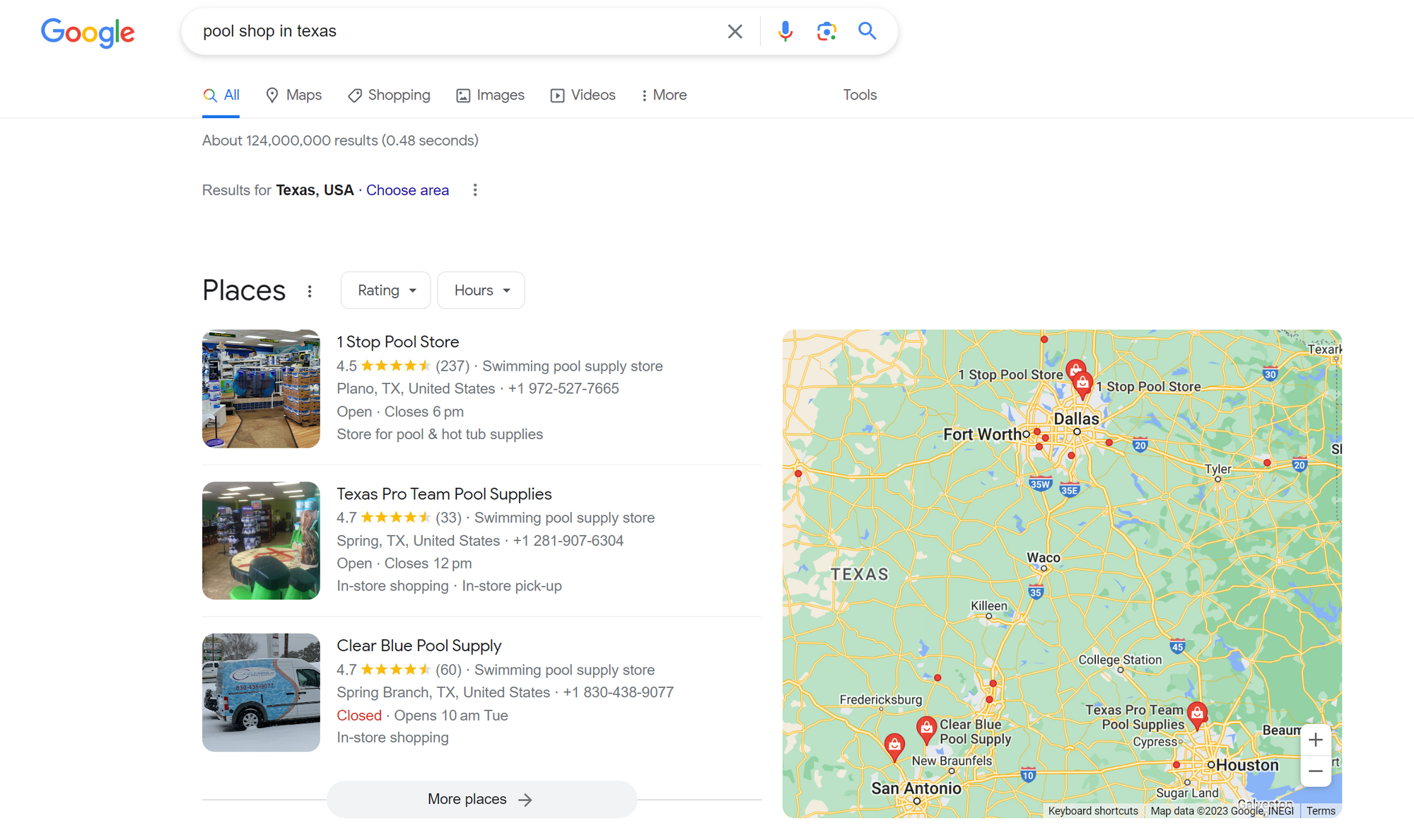The image size is (1414, 840).
Task: Click the More places button
Action: [x=481, y=799]
